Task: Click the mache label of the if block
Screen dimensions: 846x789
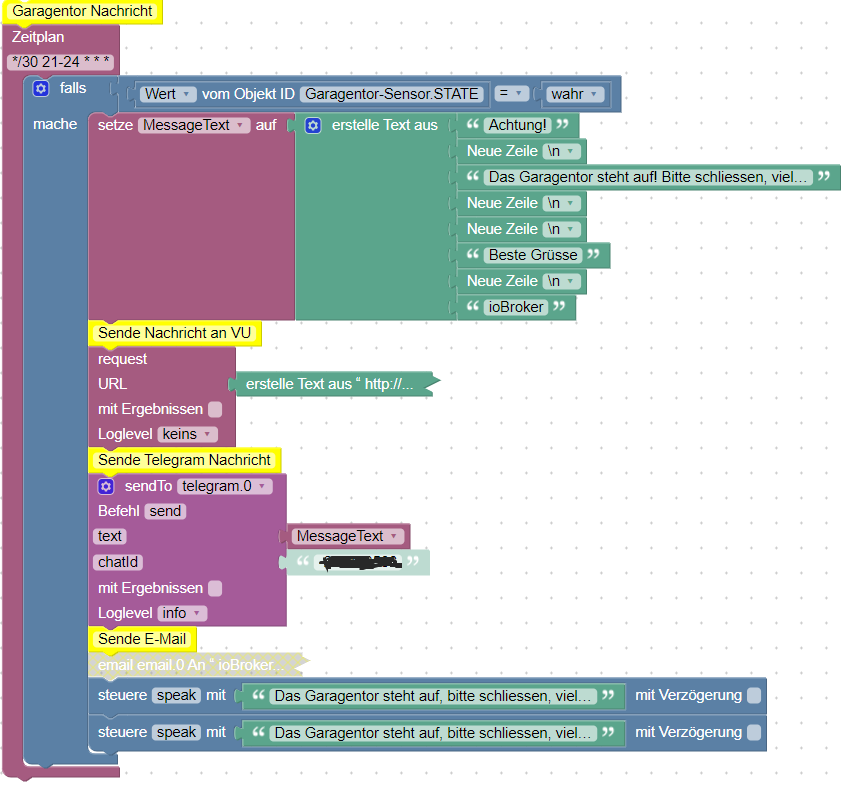Action: pyautogui.click(x=55, y=125)
